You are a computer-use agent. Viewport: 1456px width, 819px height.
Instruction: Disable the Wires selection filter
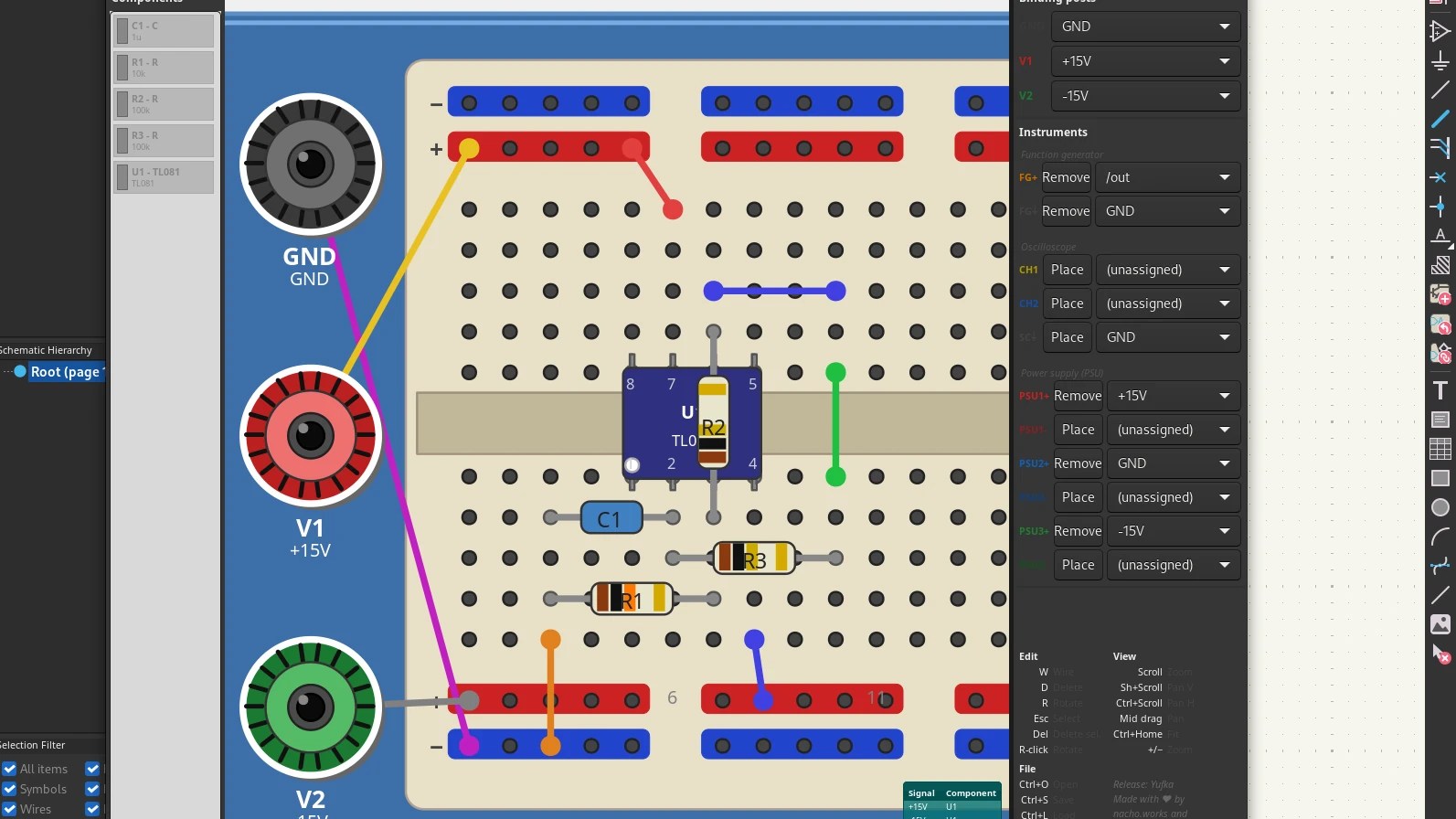click(x=10, y=809)
